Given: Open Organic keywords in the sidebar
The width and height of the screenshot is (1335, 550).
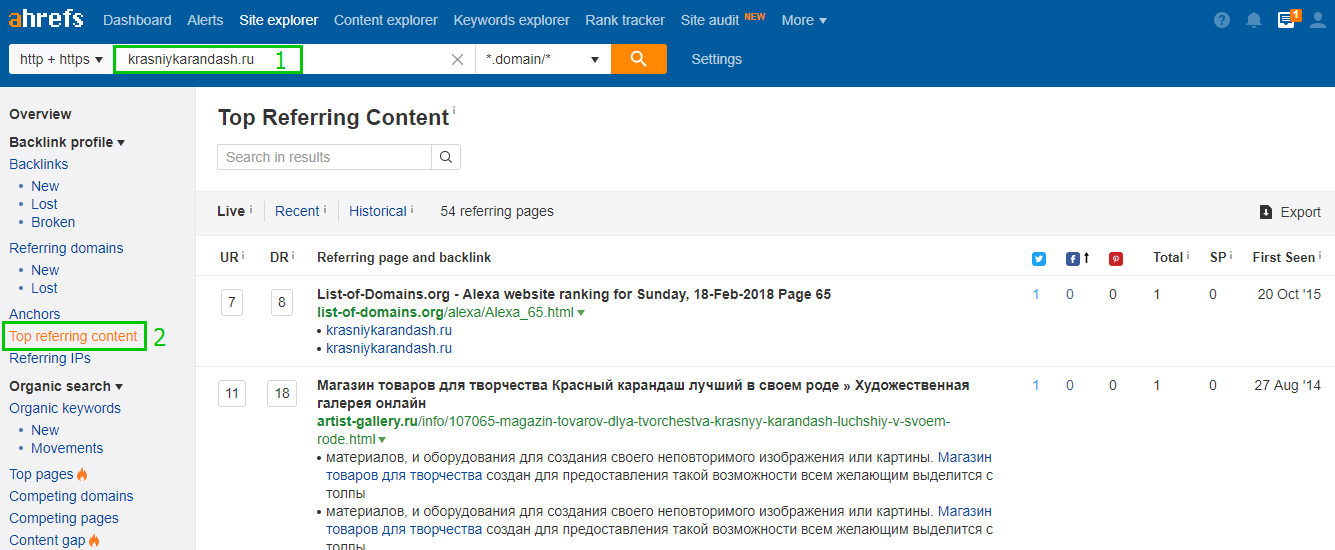Looking at the screenshot, I should pos(65,408).
